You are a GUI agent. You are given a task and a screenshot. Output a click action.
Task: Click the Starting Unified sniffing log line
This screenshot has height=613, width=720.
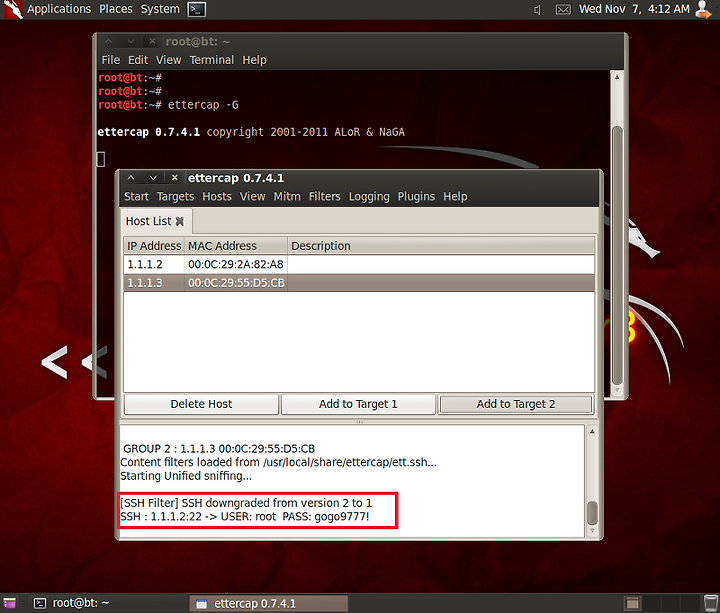[x=186, y=476]
